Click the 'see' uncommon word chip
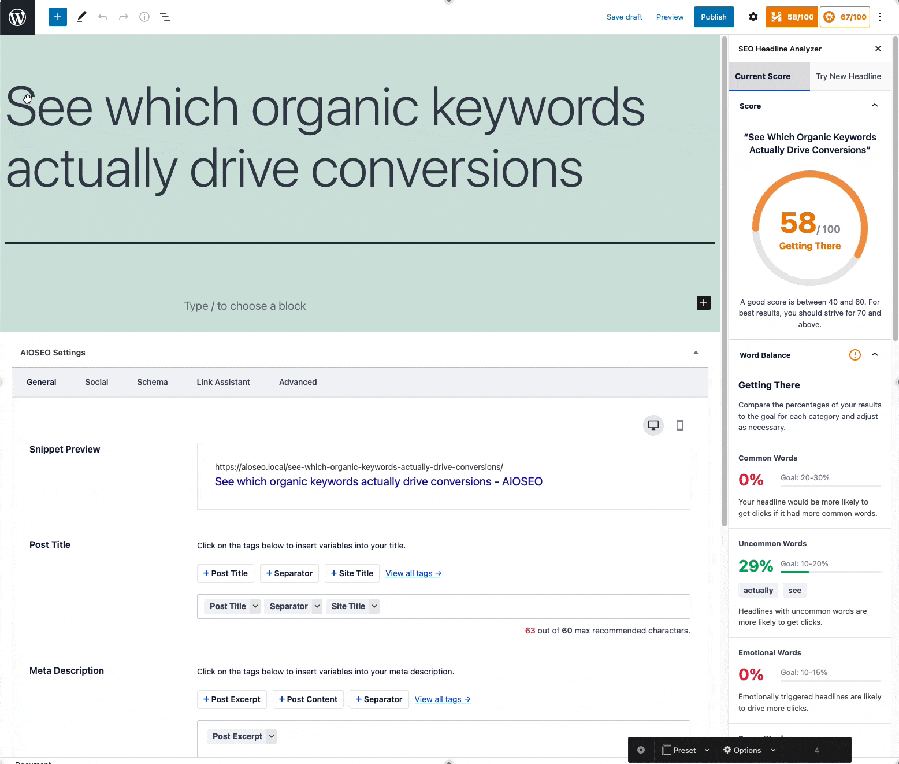Viewport: 899px width, 764px height. [x=794, y=590]
